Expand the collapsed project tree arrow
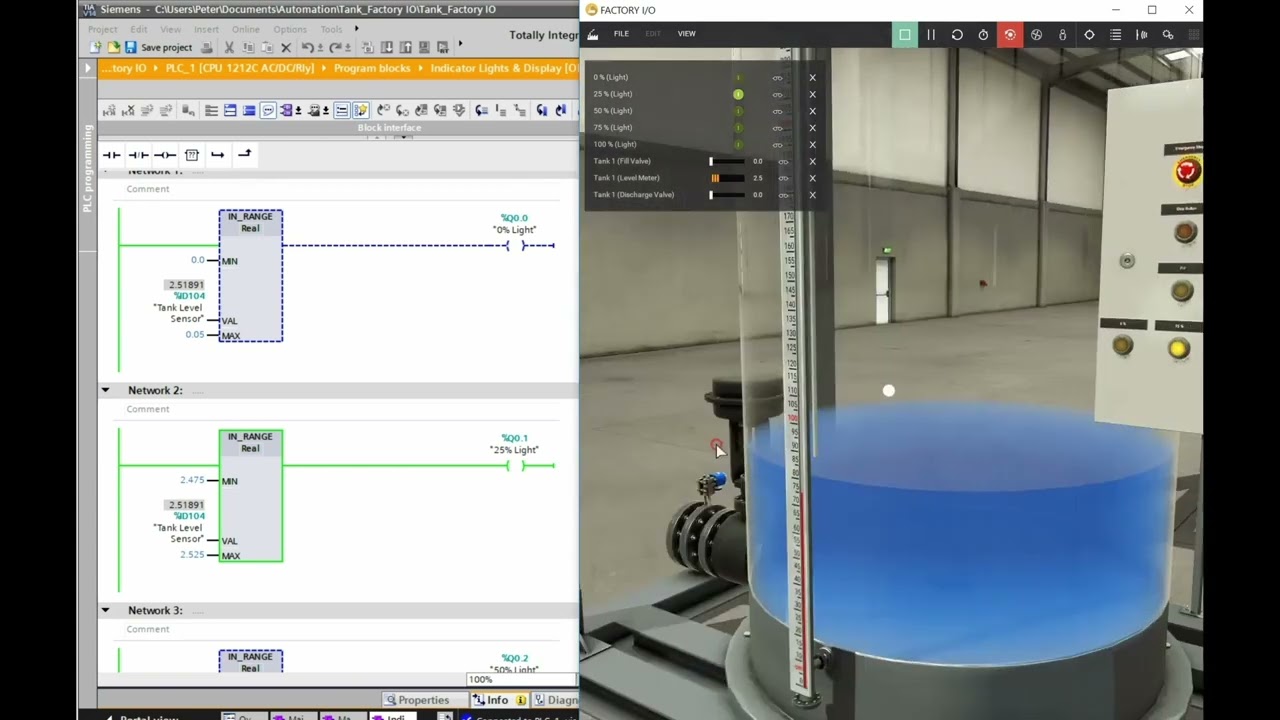This screenshot has height=720, width=1280. click(88, 68)
